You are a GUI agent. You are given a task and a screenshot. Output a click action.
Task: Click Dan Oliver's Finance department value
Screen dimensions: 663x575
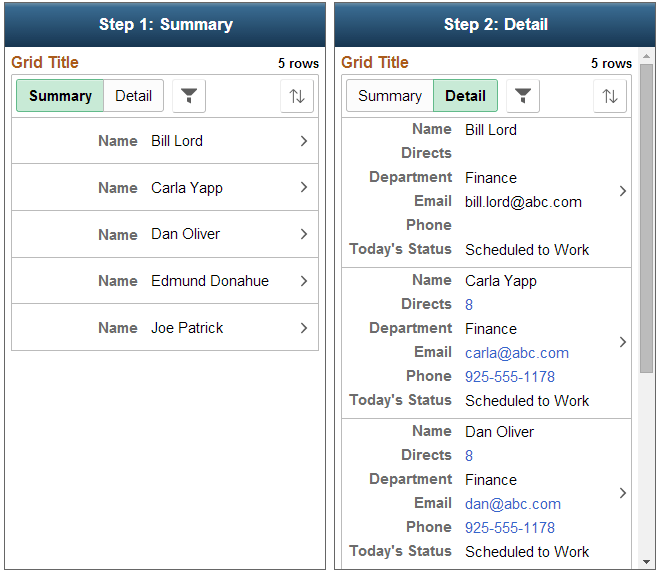[x=490, y=479]
